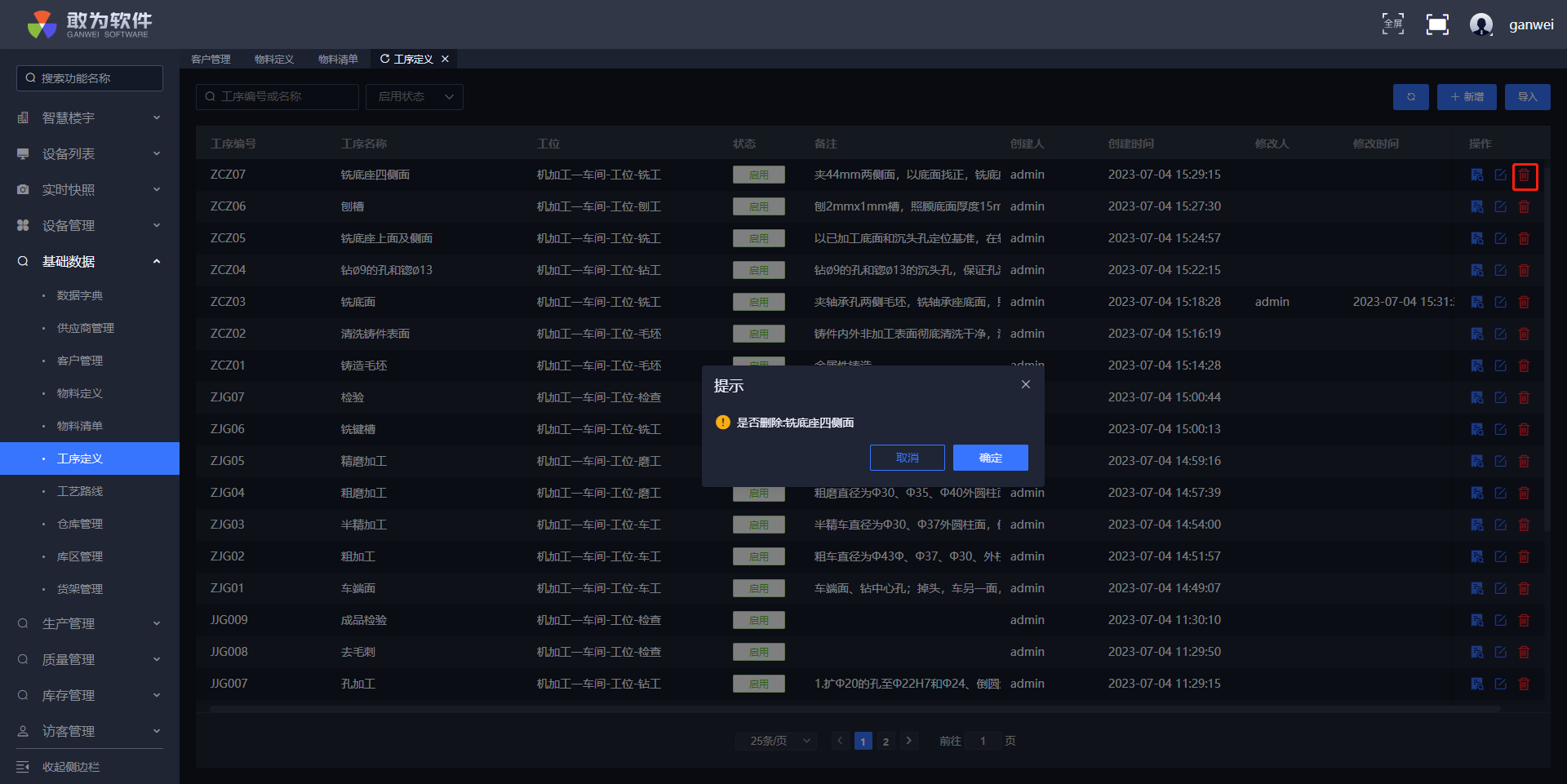Click the edit icon for ZCZ05 row
This screenshot has width=1567, height=784.
(1500, 238)
